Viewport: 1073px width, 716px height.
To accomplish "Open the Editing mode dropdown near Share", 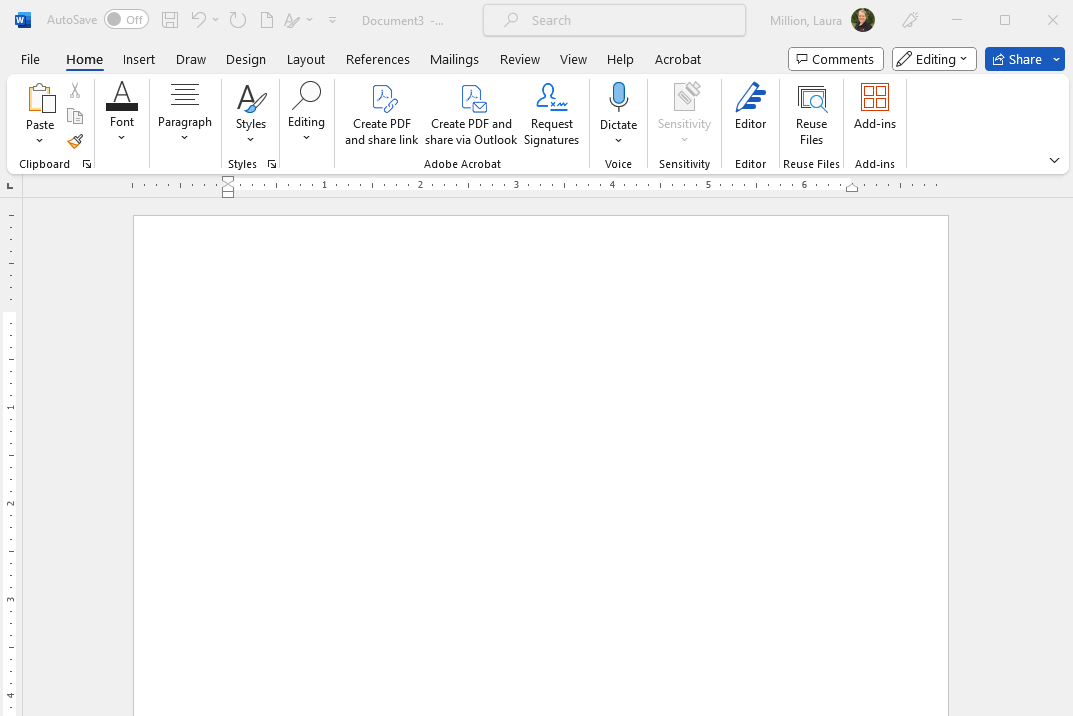I will (x=934, y=59).
